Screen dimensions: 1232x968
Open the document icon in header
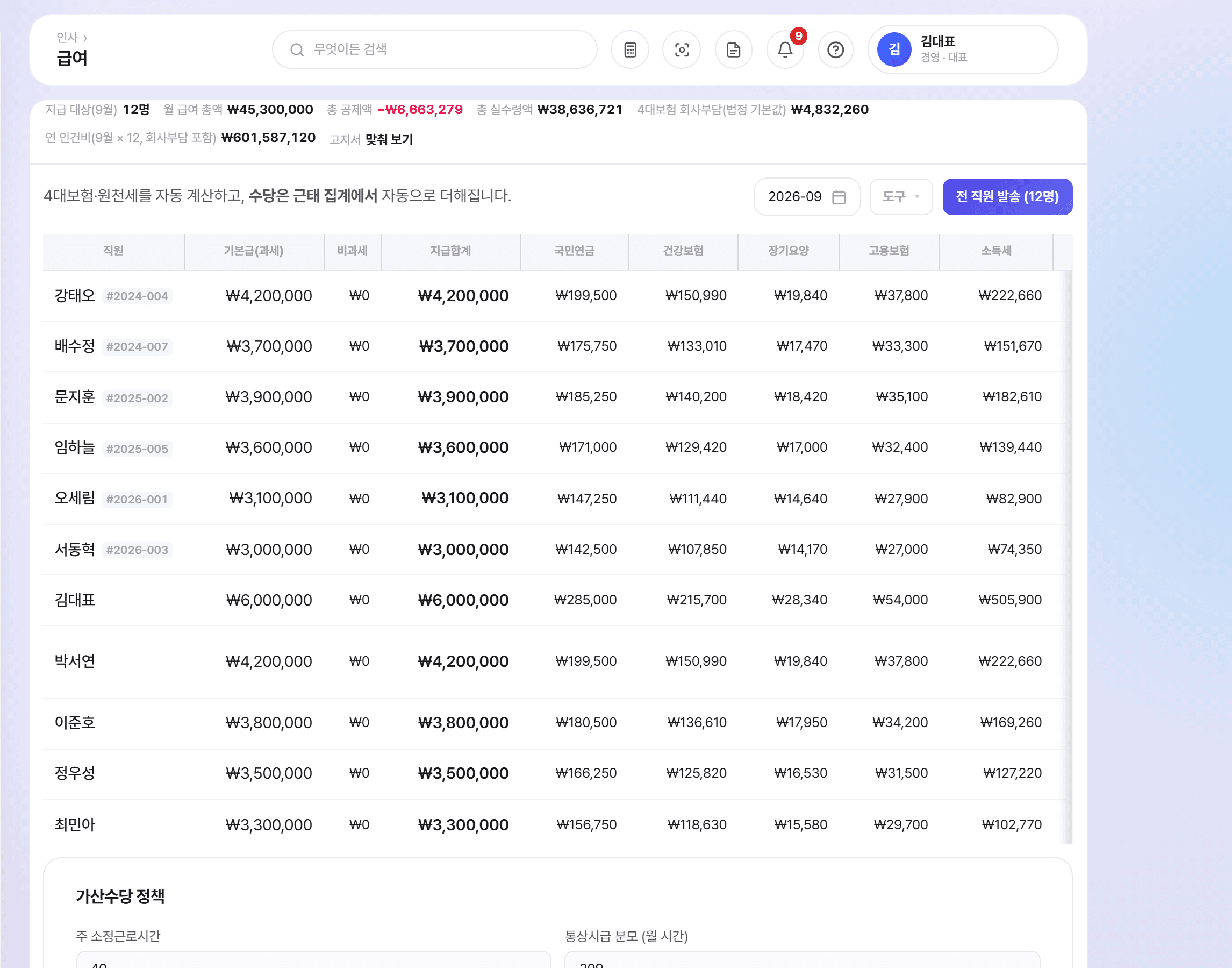(734, 50)
